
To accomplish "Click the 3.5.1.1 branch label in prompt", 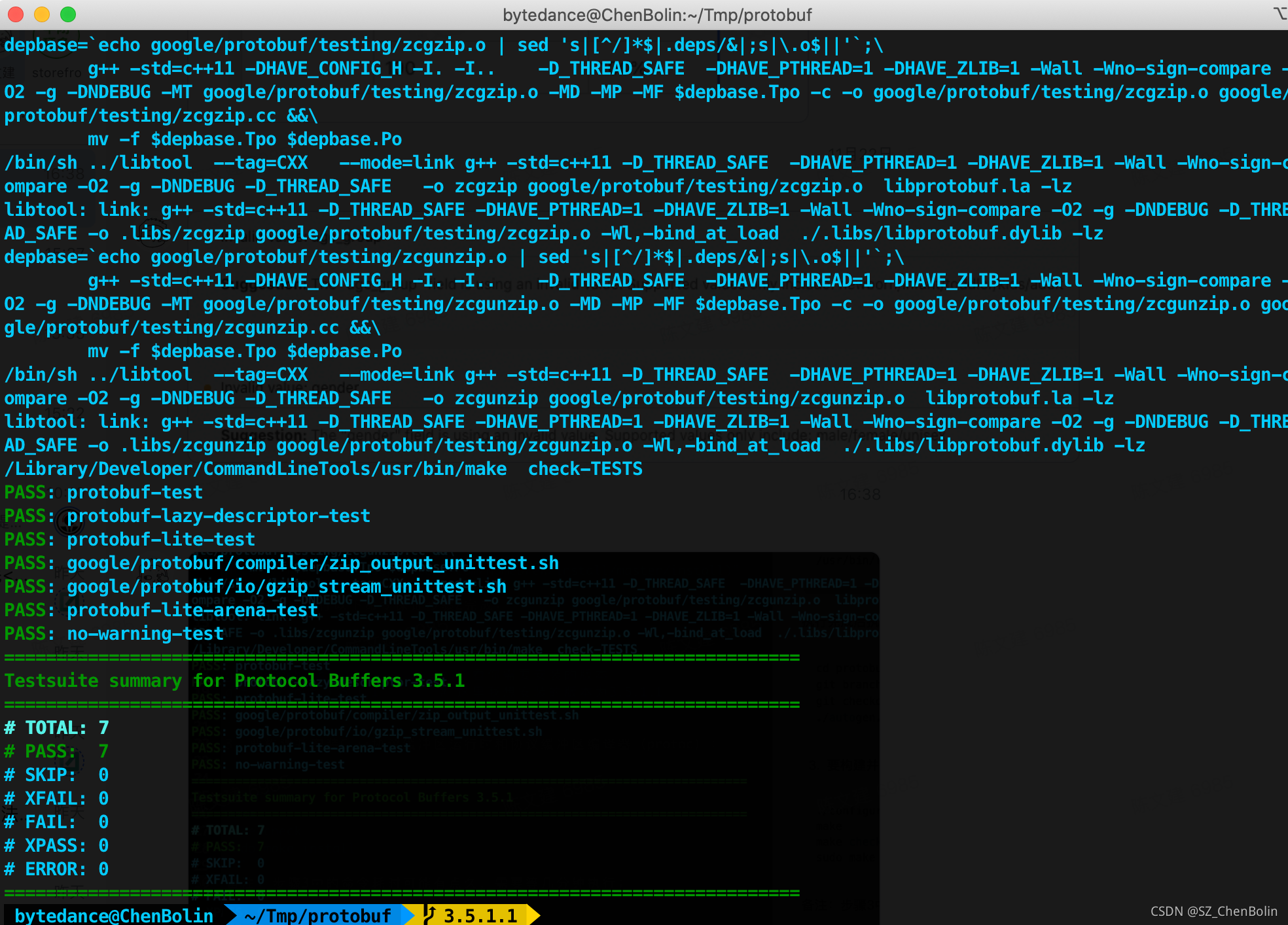I will pyautogui.click(x=480, y=915).
